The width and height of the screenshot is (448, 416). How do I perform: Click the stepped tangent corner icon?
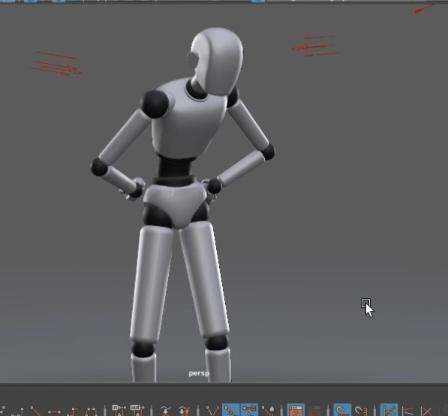click(x=73, y=411)
